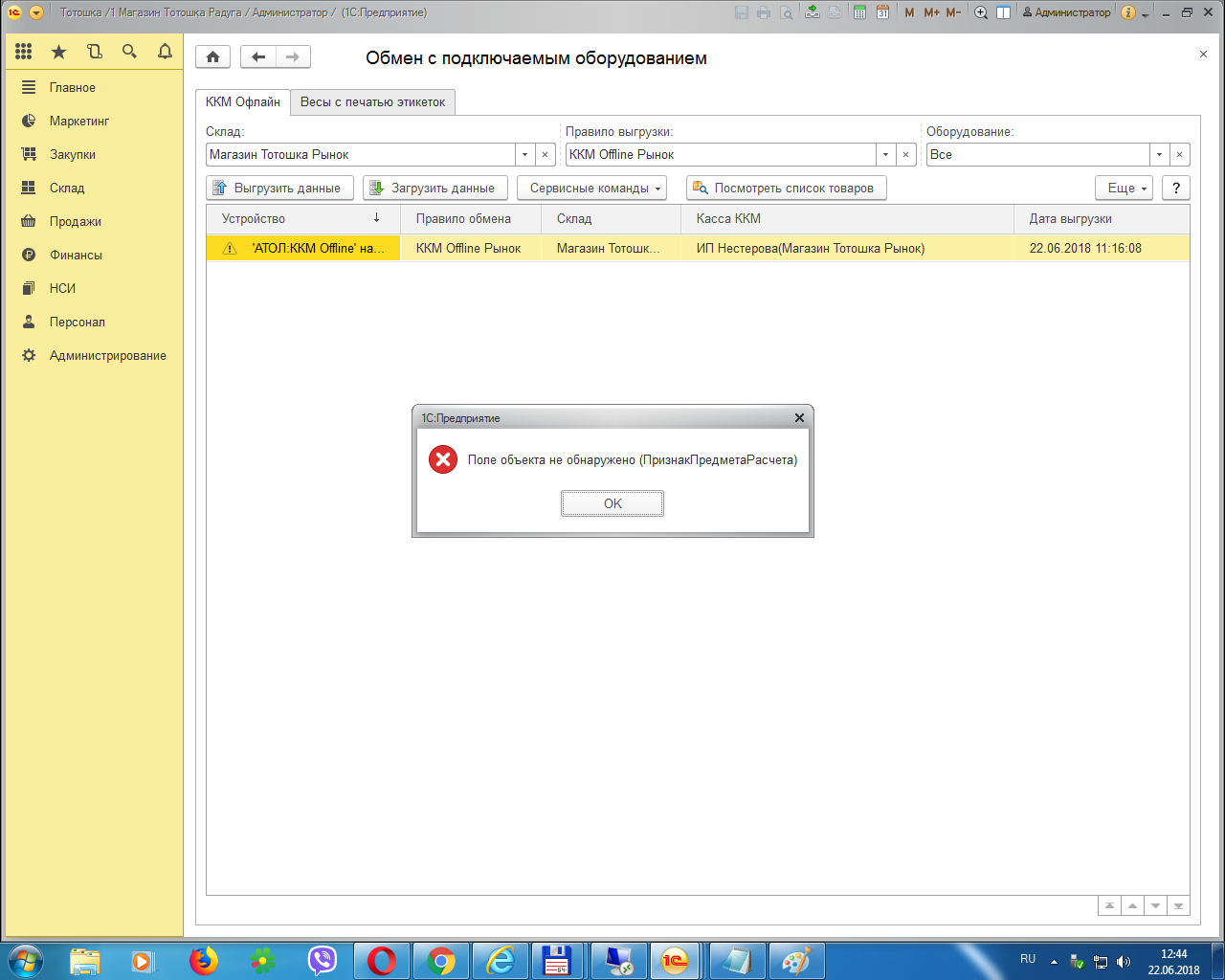1225x980 pixels.
Task: Sort by the Устройство column header
Action: (303, 218)
